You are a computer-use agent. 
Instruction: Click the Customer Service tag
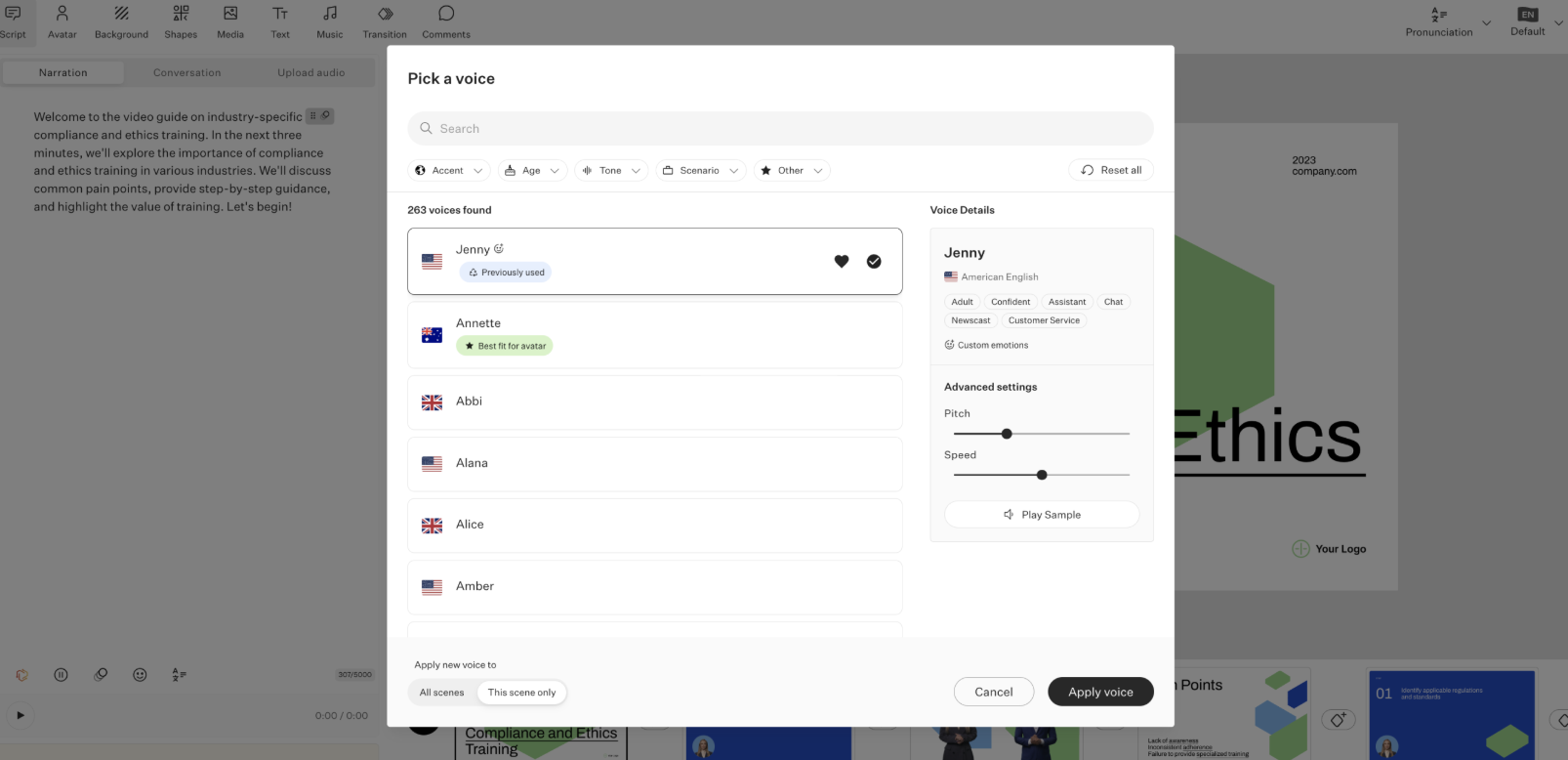coord(1044,320)
